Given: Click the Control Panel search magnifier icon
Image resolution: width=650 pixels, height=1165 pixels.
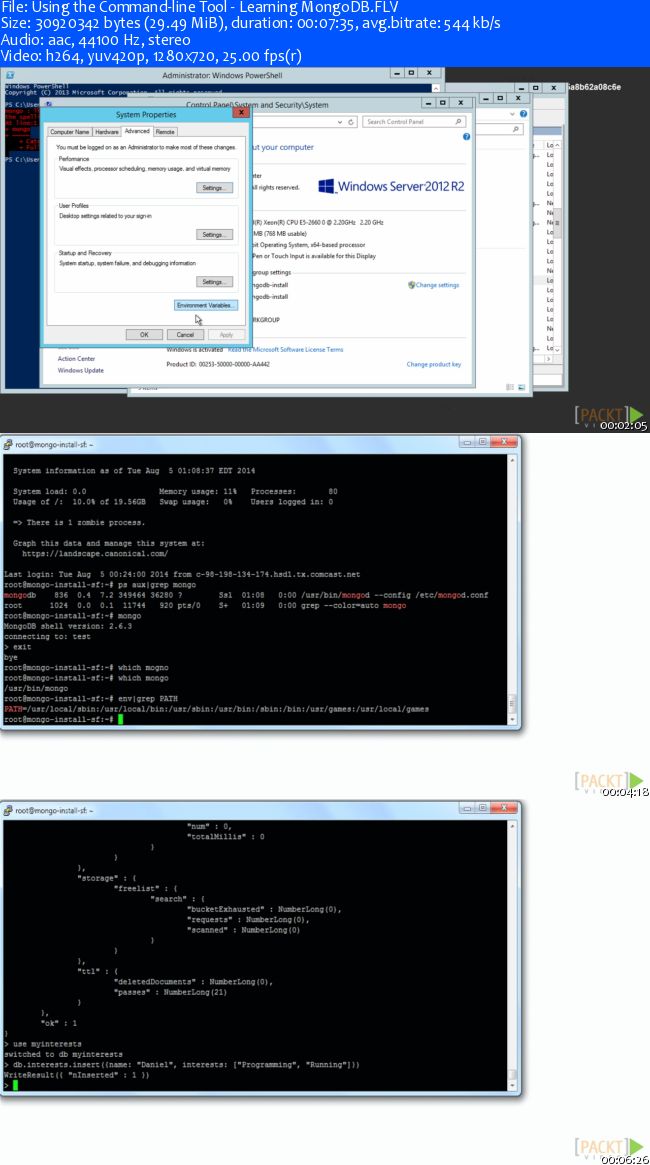Looking at the screenshot, I should pos(458,122).
